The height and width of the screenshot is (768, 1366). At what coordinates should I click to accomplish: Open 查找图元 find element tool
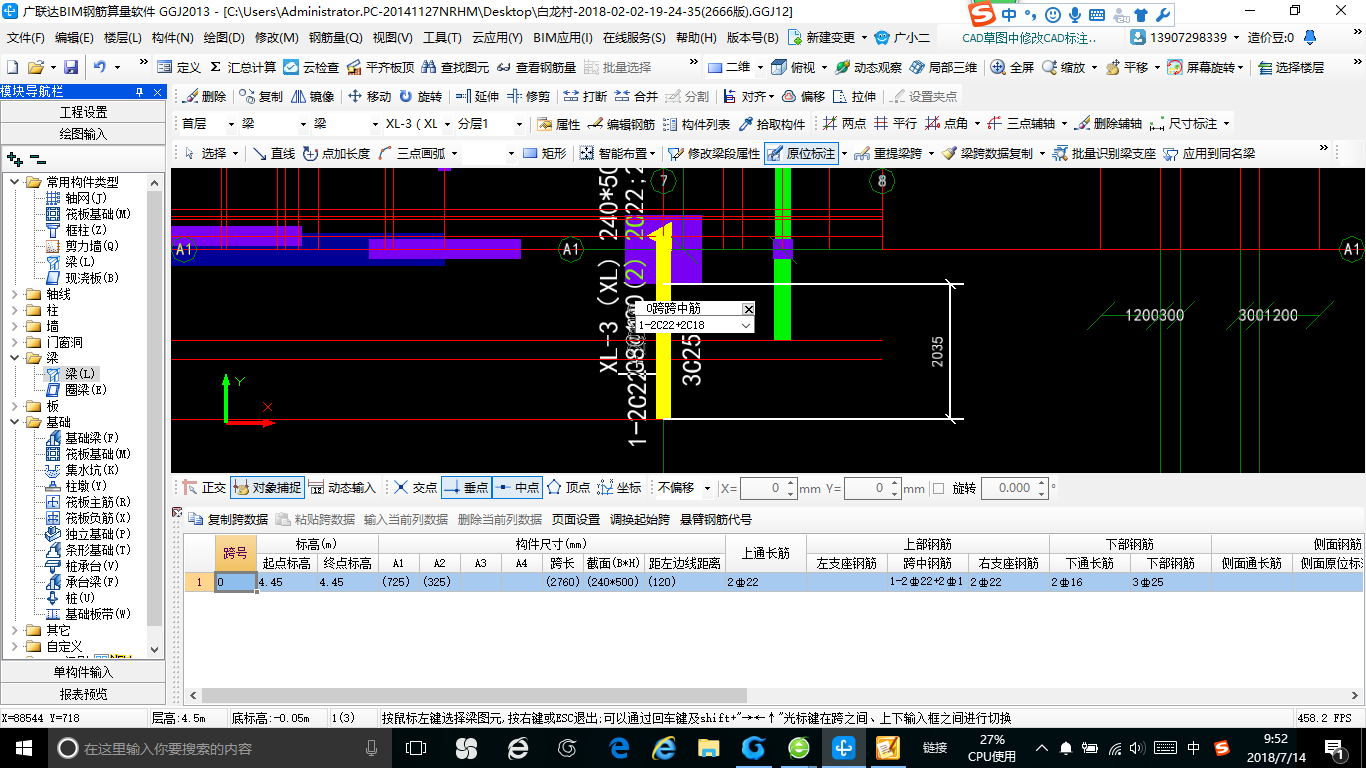456,67
